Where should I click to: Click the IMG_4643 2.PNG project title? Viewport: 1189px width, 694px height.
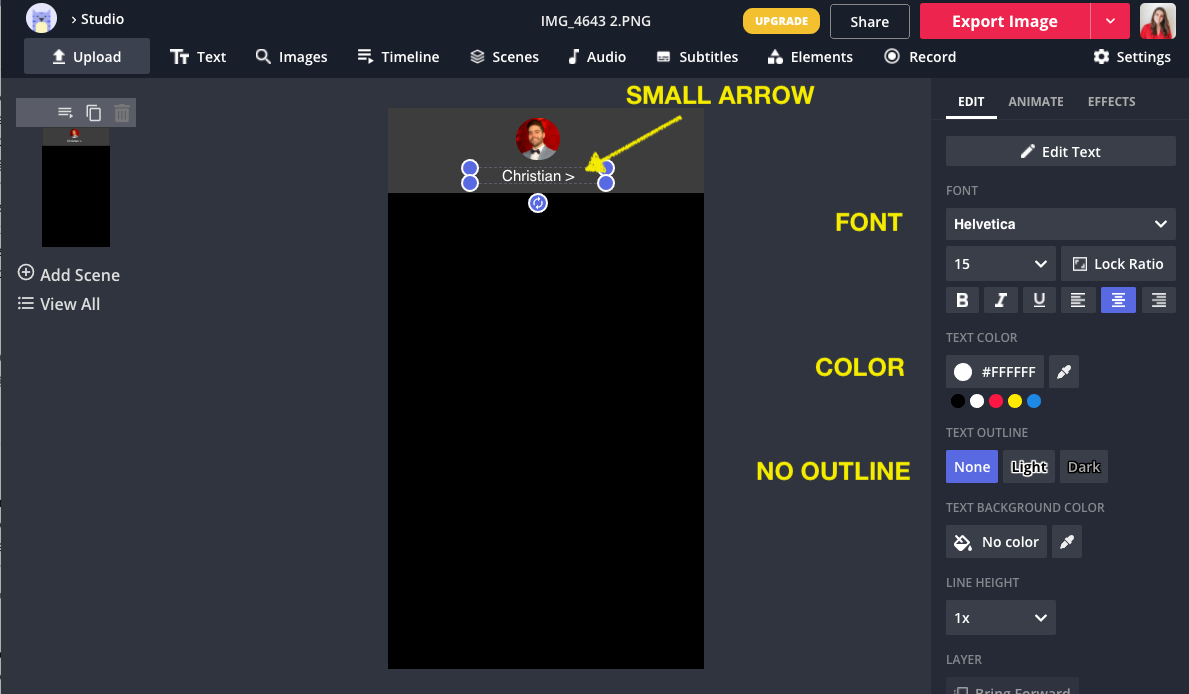tap(595, 21)
